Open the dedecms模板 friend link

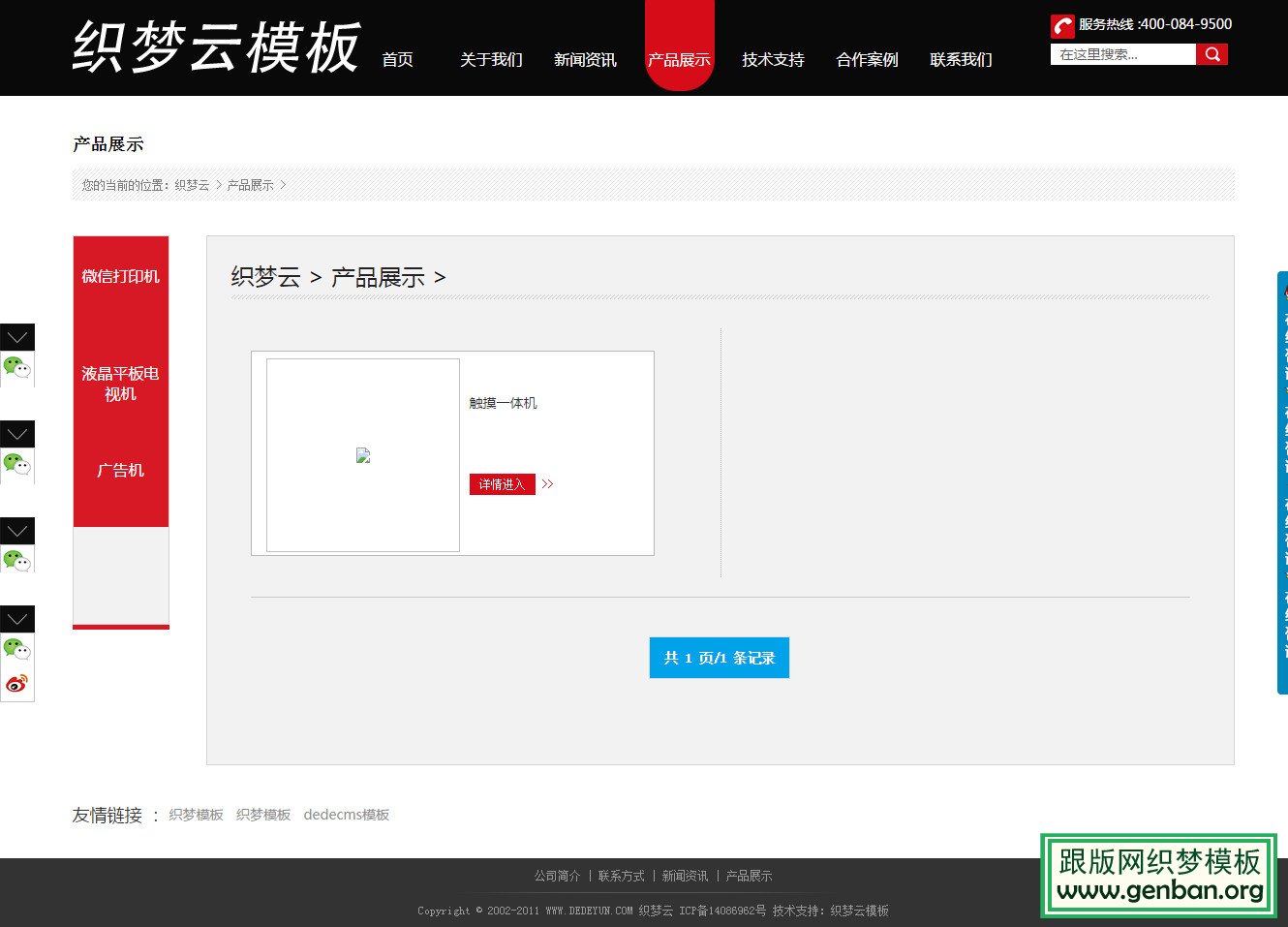tap(347, 815)
